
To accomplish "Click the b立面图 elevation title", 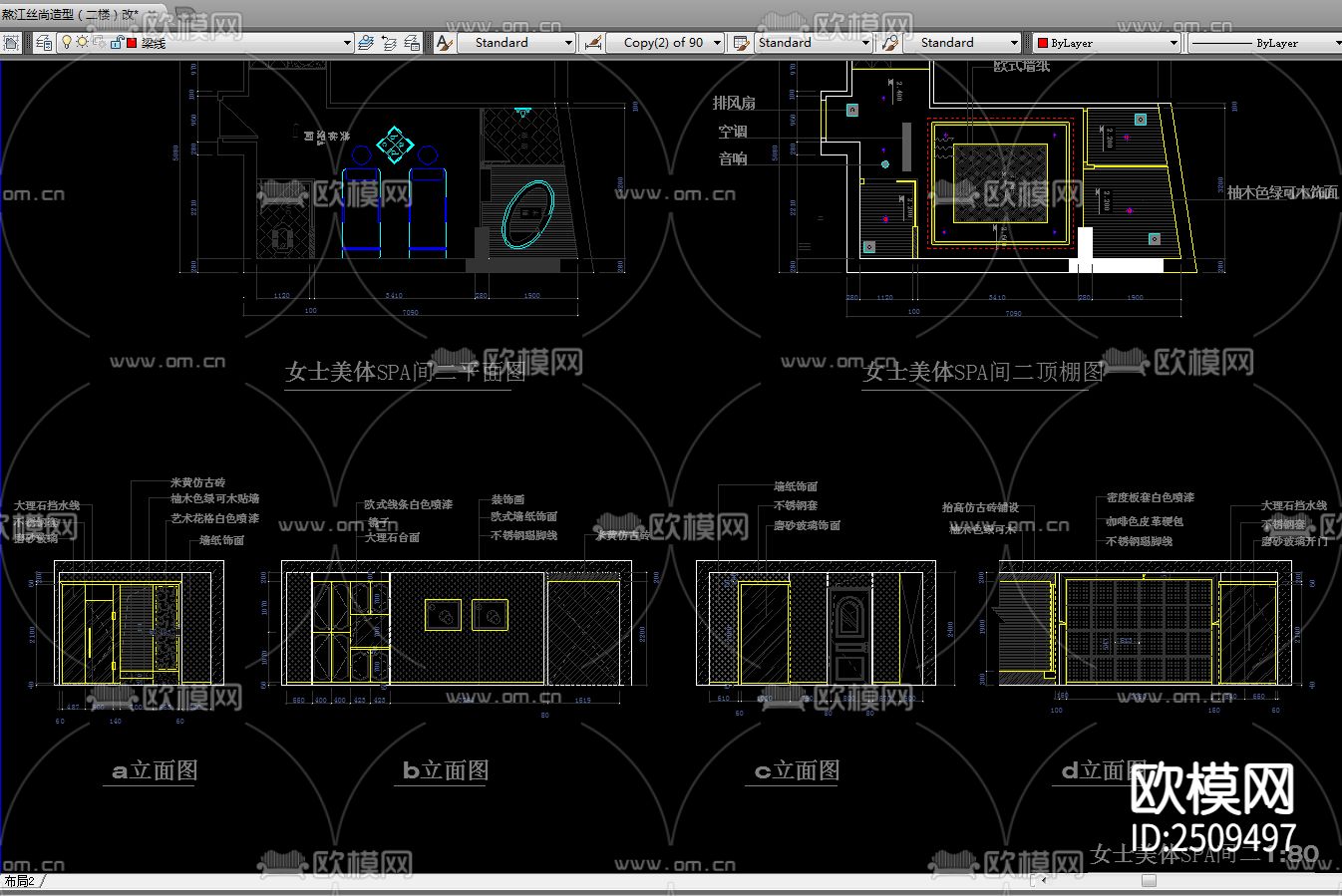I will 446,770.
